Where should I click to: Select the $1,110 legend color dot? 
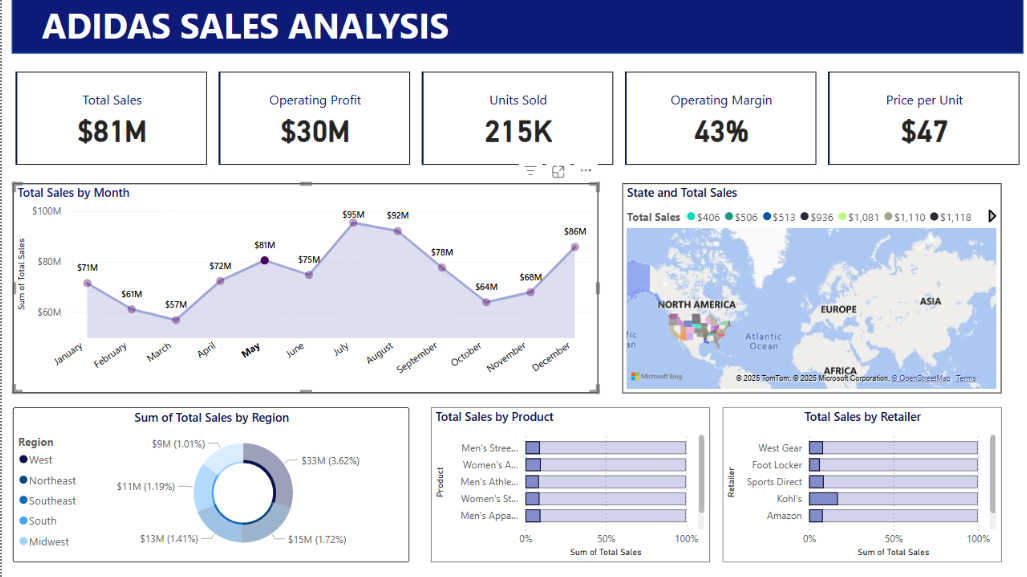(888, 217)
